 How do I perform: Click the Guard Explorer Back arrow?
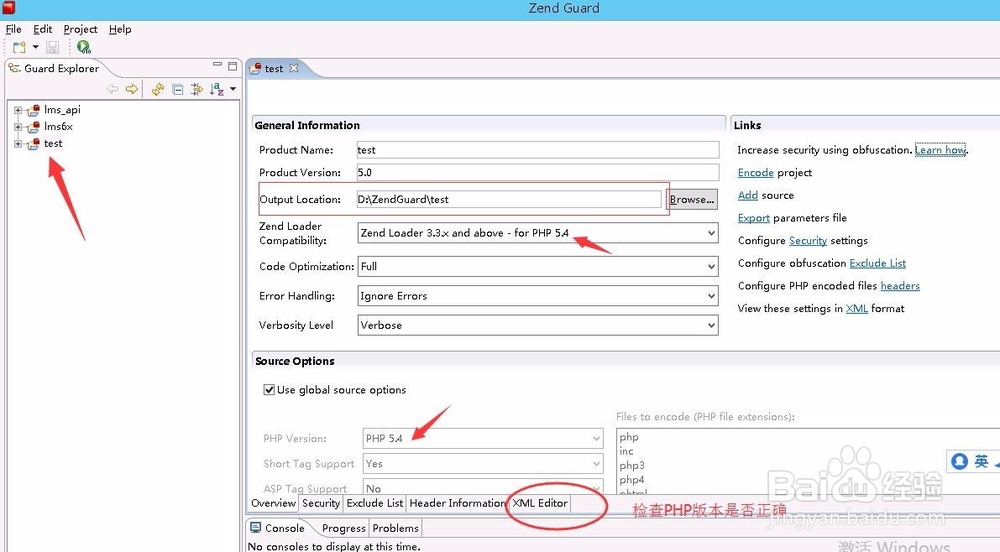(112, 89)
